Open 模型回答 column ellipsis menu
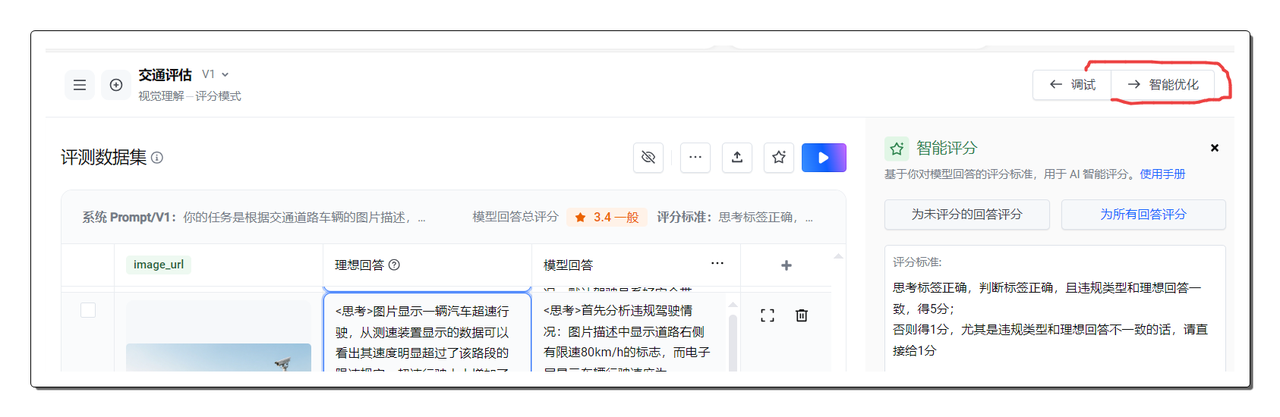The image size is (1280, 417). (x=717, y=264)
